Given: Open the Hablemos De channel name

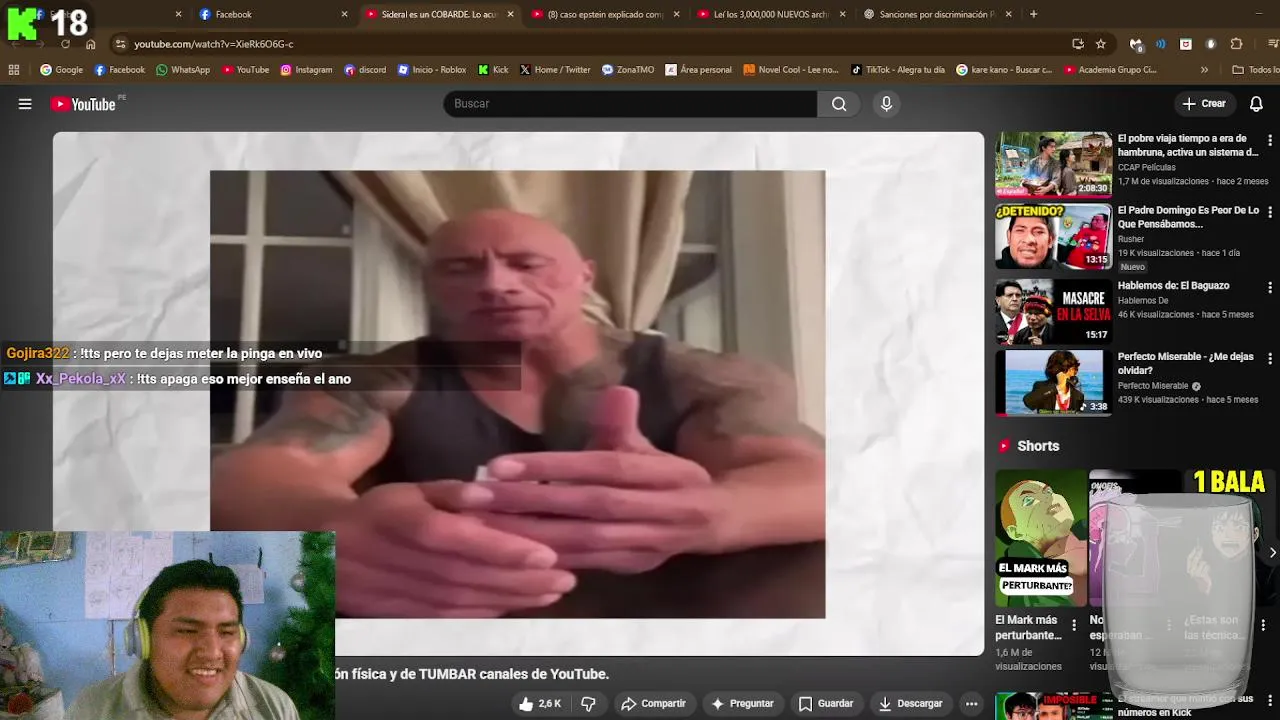Looking at the screenshot, I should pos(1143,301).
